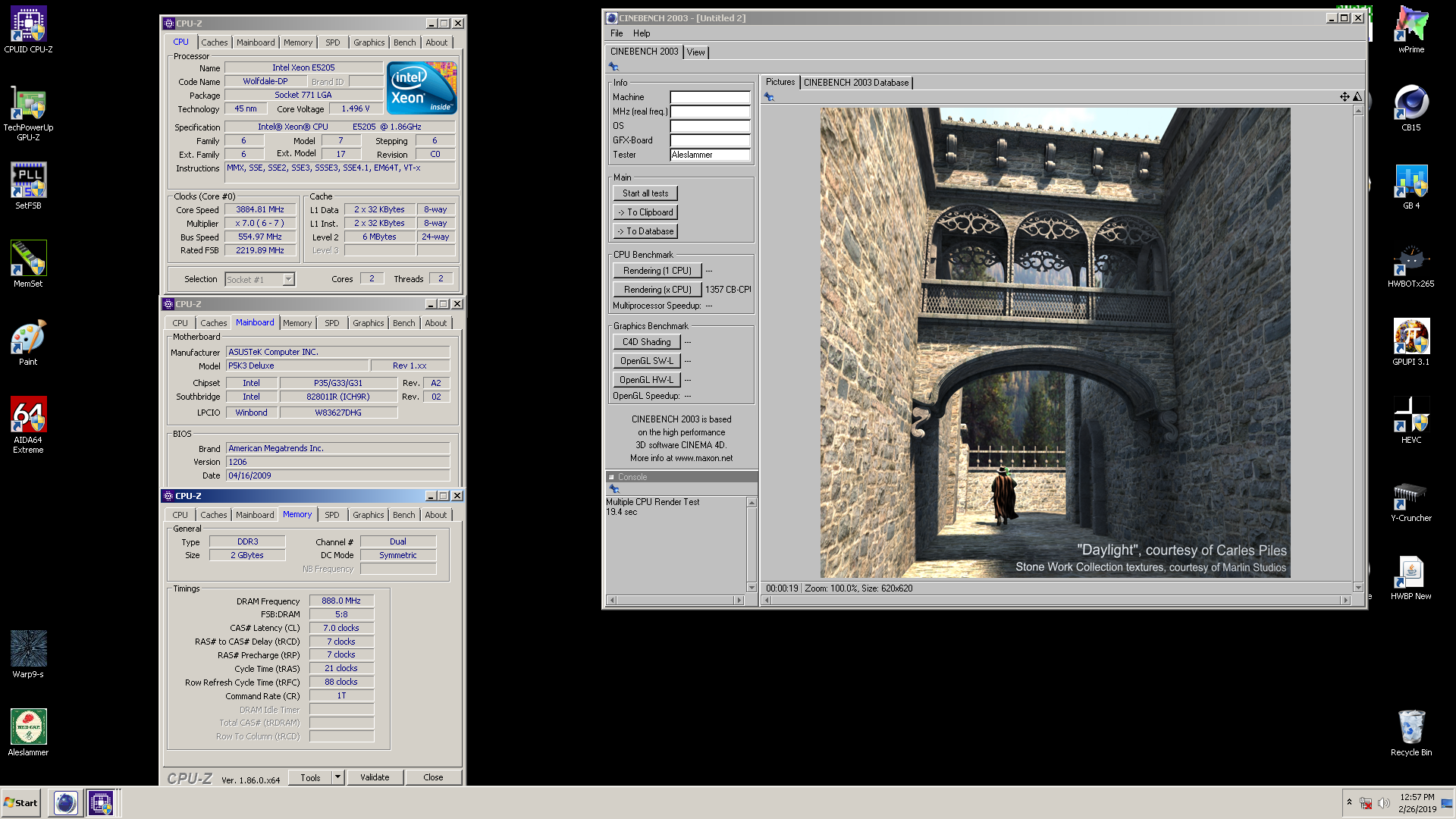Open the Y-Cruncher desktop icon
This screenshot has height=819, width=1456.
tap(1411, 499)
